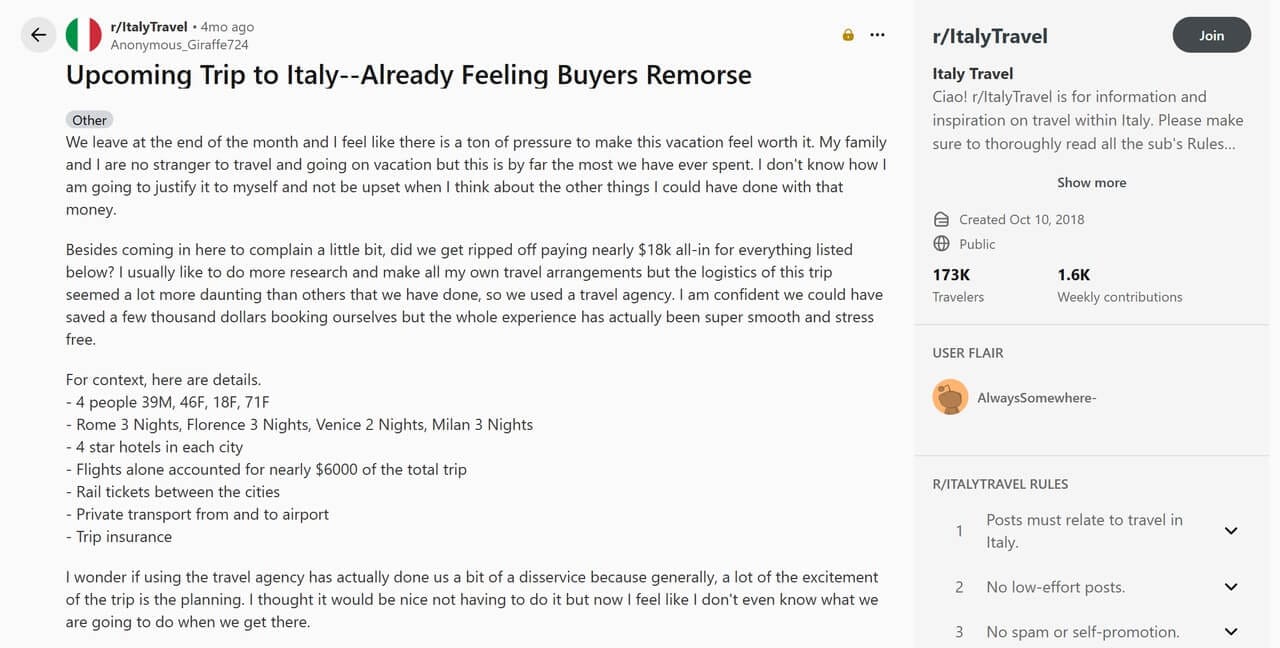Join the r/ItalyTravel community
This screenshot has height=648, width=1280.
[x=1211, y=35]
